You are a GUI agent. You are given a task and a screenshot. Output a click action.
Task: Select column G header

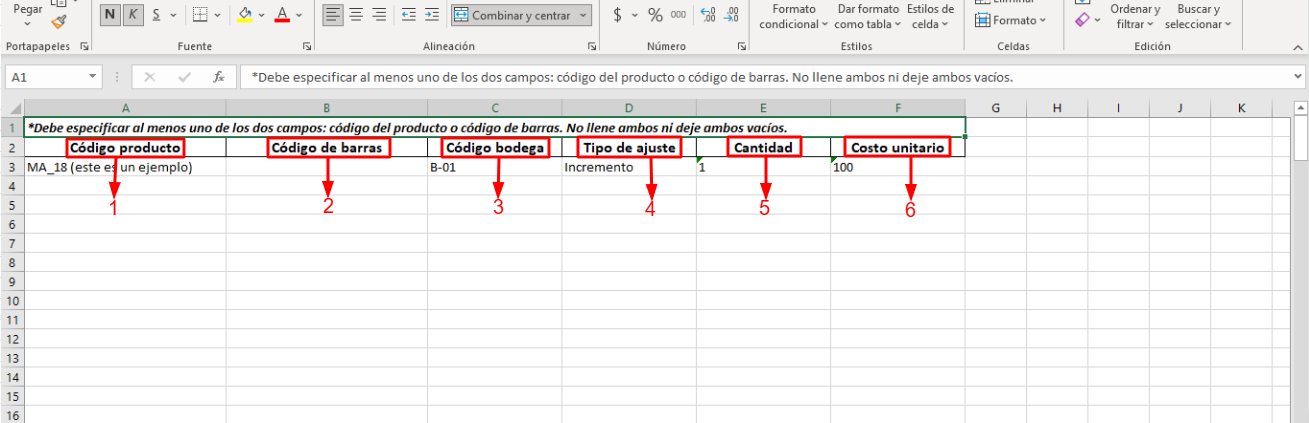coord(996,108)
